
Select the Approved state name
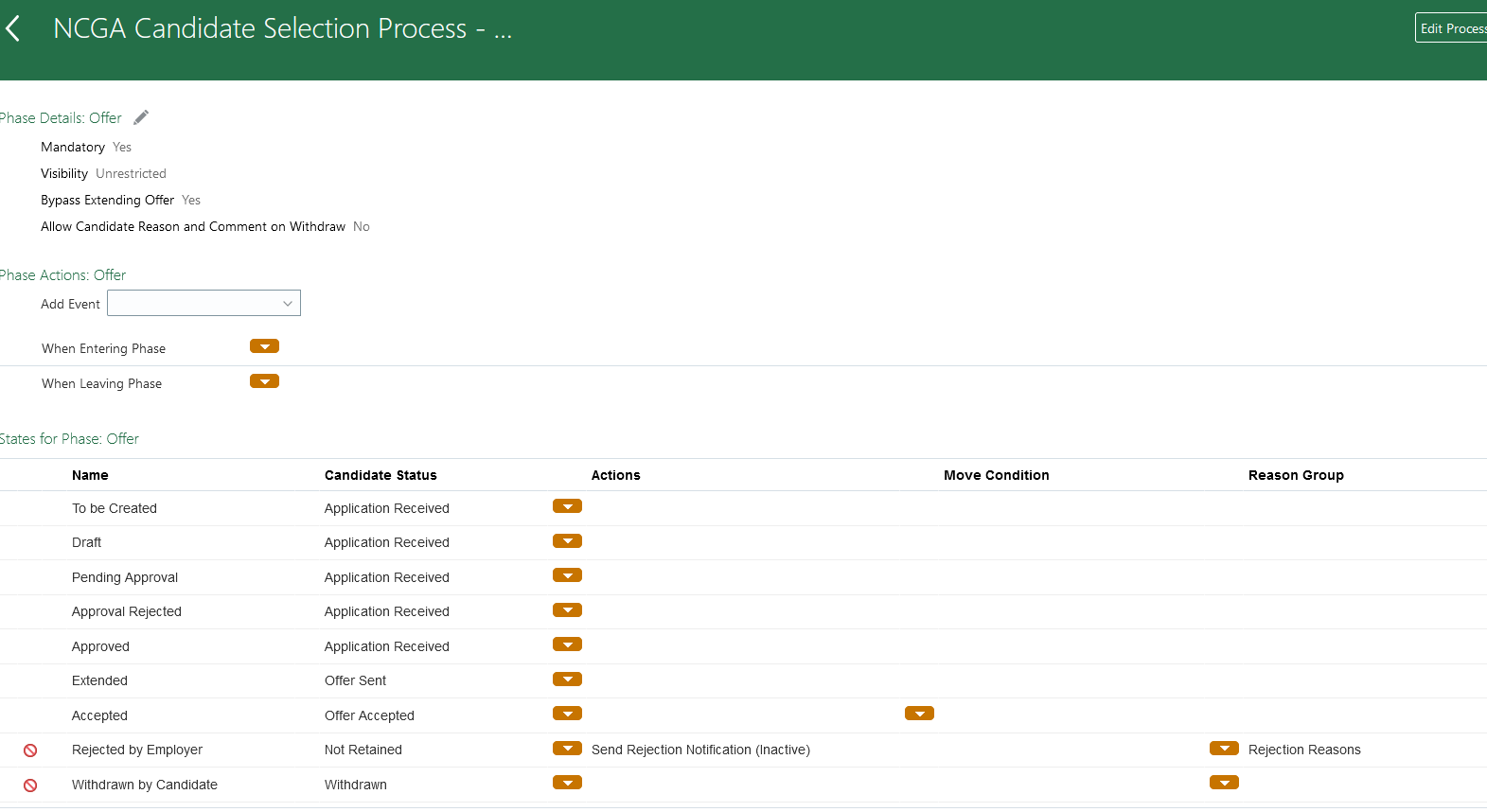tap(100, 646)
